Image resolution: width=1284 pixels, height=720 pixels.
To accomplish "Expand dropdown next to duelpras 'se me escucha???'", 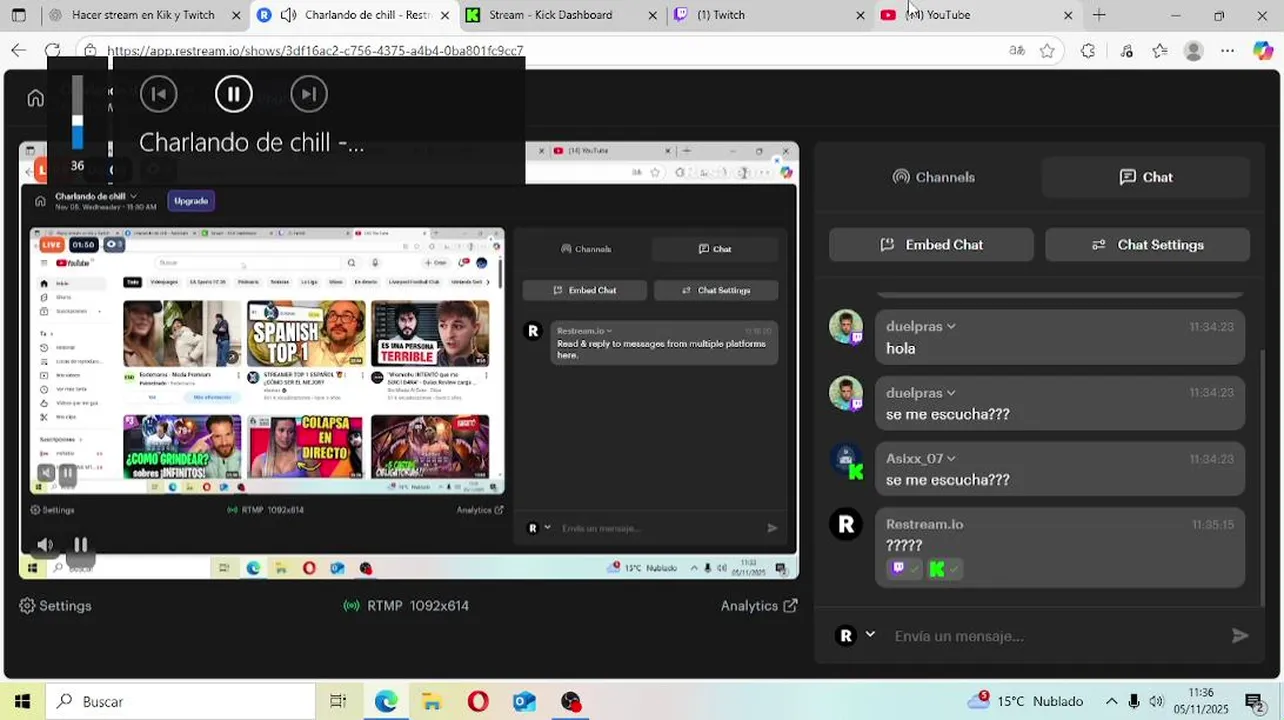I will (951, 393).
